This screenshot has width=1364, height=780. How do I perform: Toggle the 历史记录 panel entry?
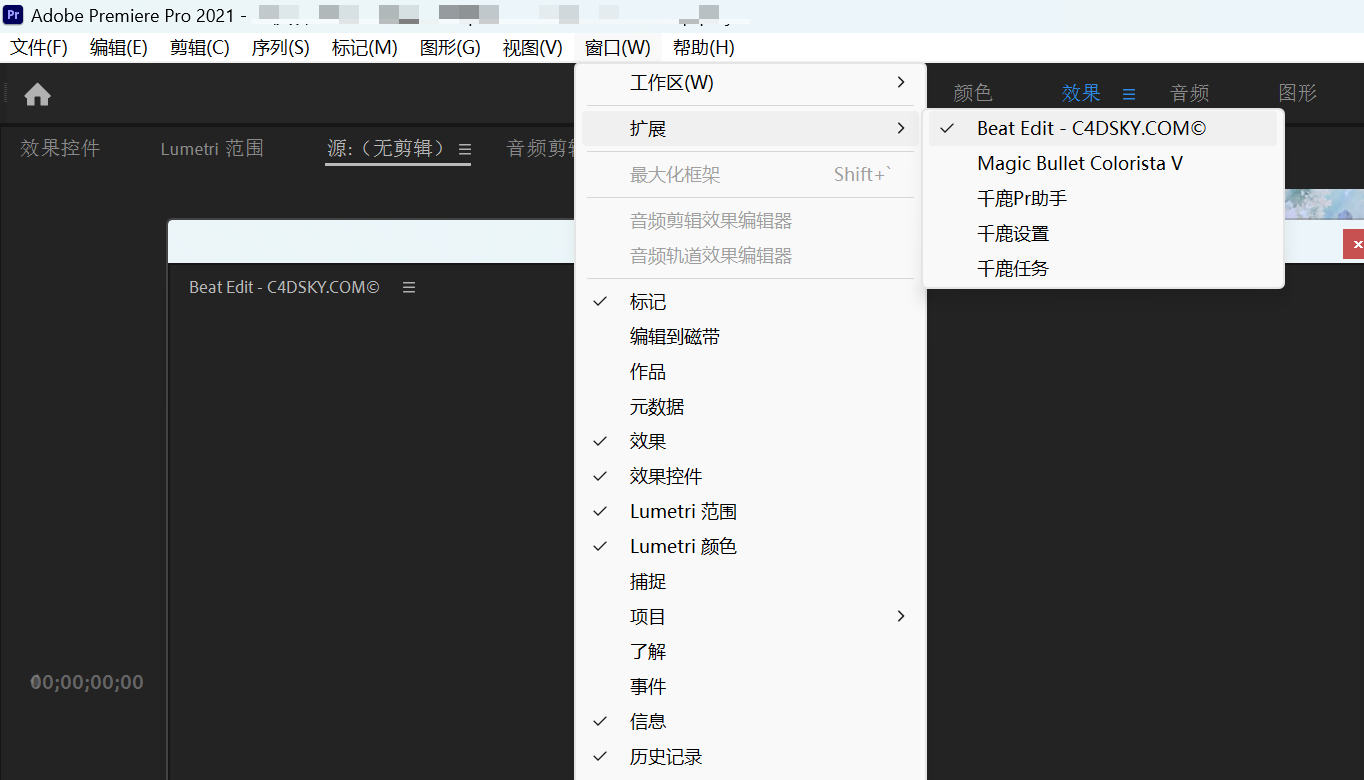[x=672, y=756]
